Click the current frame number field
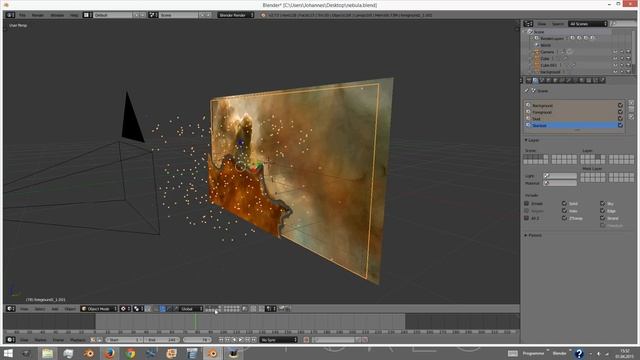Screen dimensions: 640x360 [197, 340]
